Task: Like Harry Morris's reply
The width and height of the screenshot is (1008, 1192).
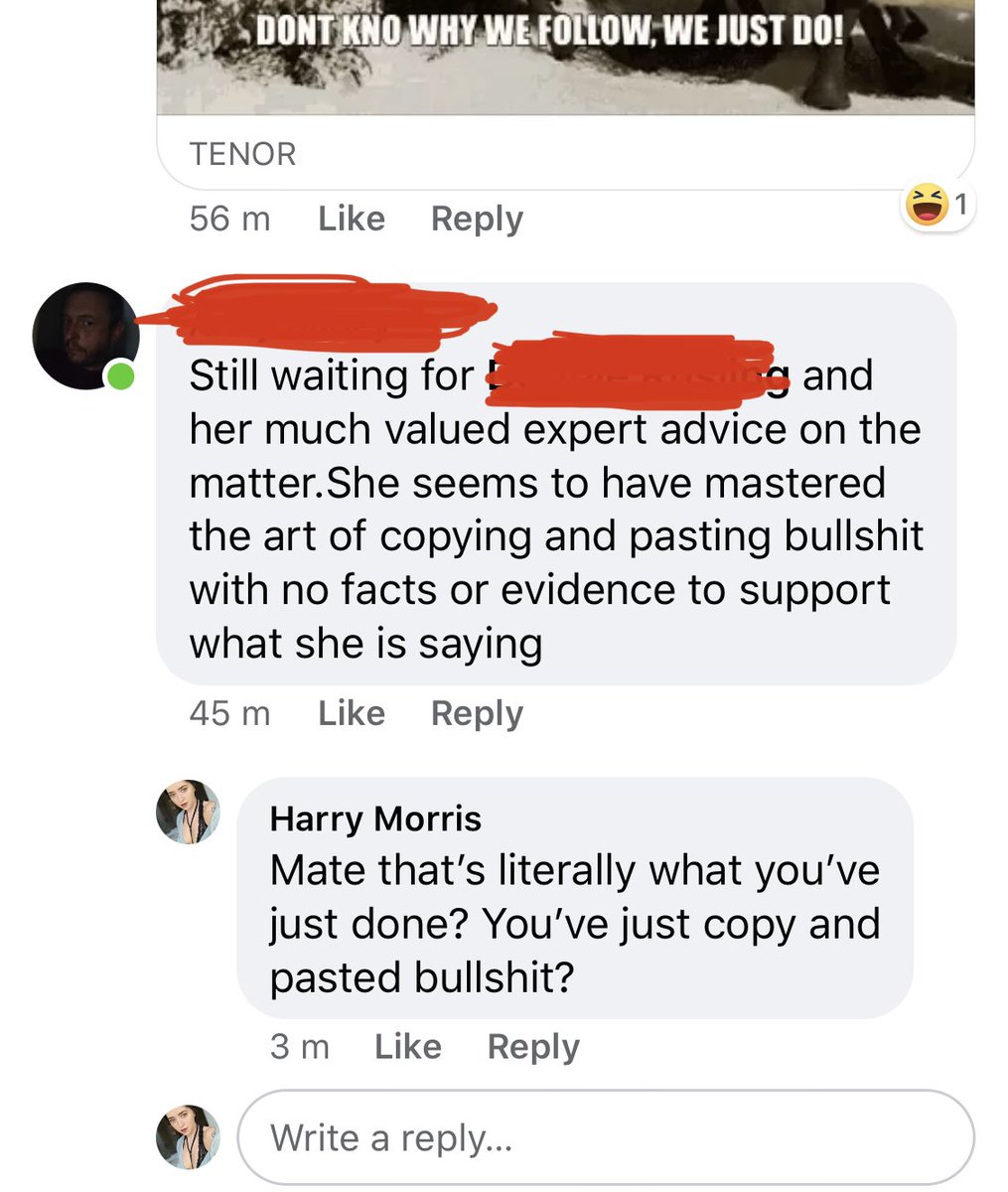Action: [408, 1046]
